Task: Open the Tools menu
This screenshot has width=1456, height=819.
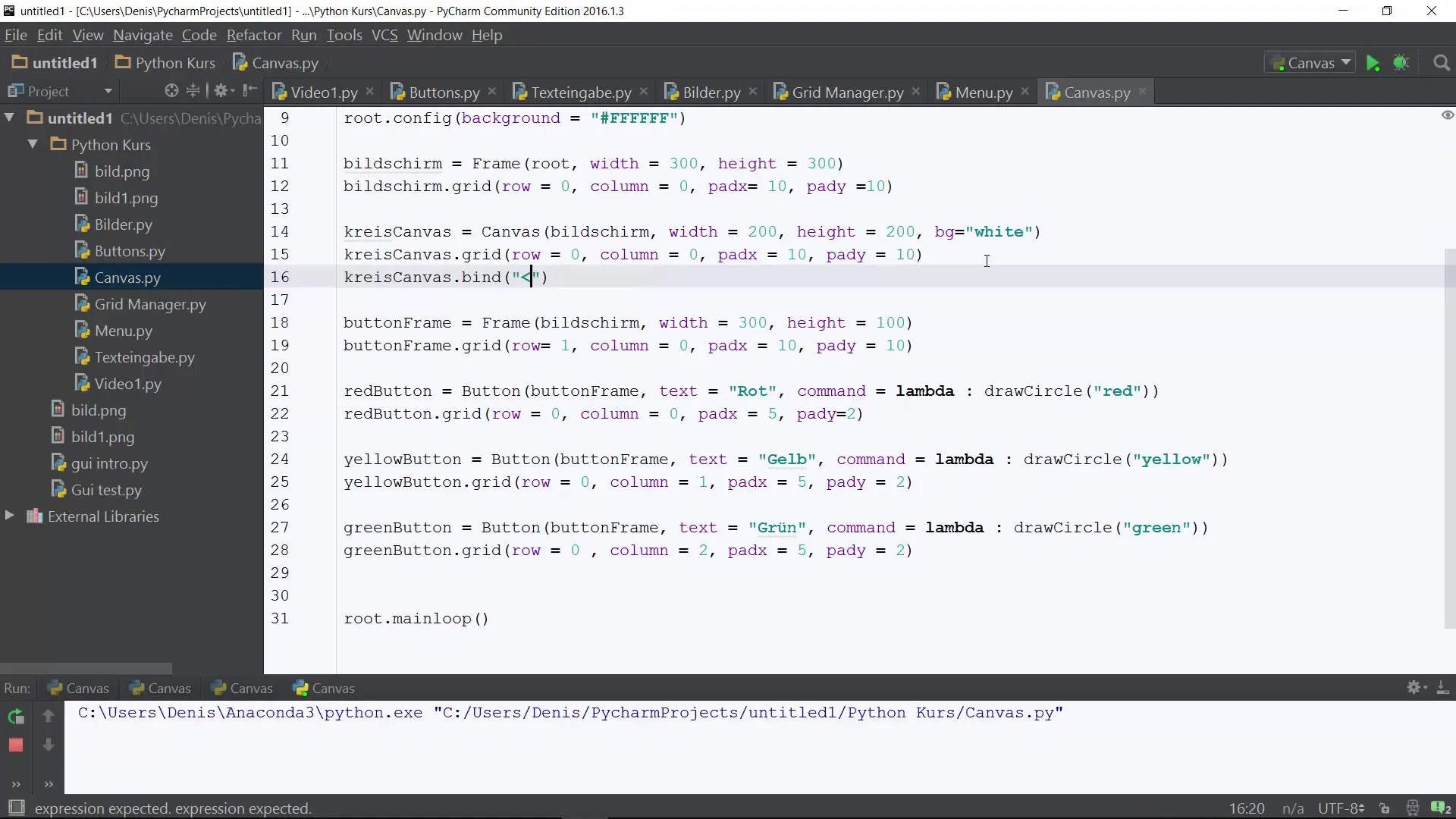Action: (x=344, y=35)
